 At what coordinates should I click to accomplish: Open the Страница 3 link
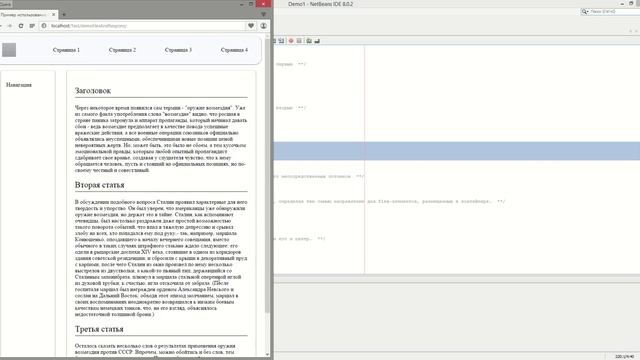[178, 50]
